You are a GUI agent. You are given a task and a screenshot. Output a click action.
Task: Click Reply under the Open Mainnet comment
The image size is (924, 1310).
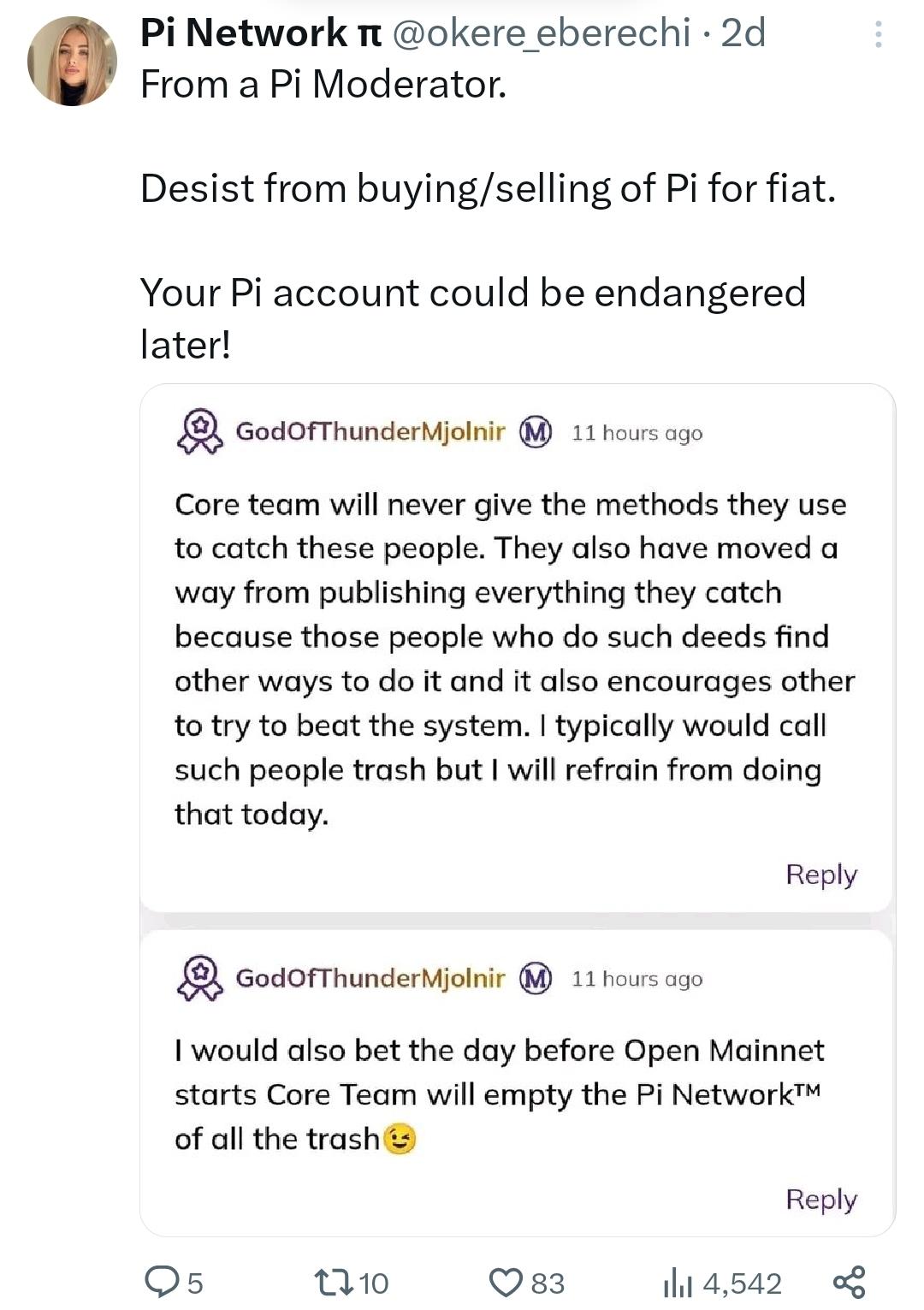point(820,1200)
